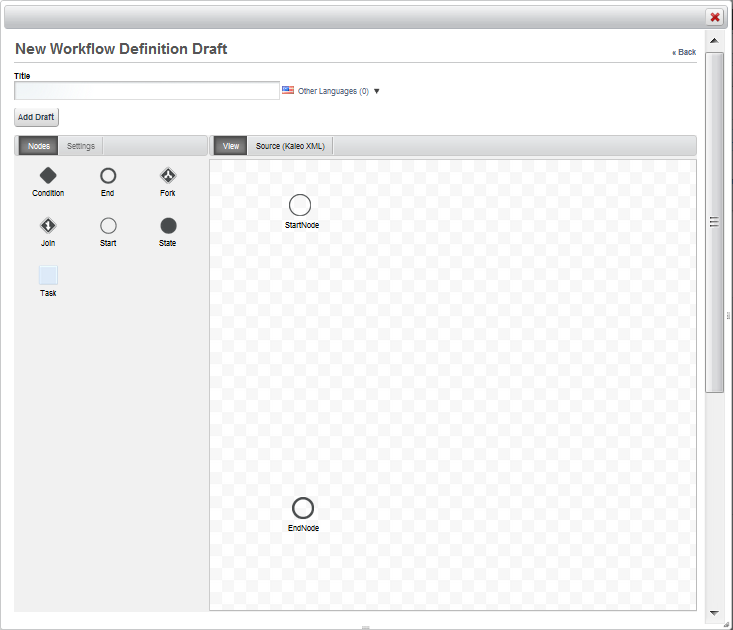
Task: Switch to the Nodes tab
Action: click(x=38, y=146)
